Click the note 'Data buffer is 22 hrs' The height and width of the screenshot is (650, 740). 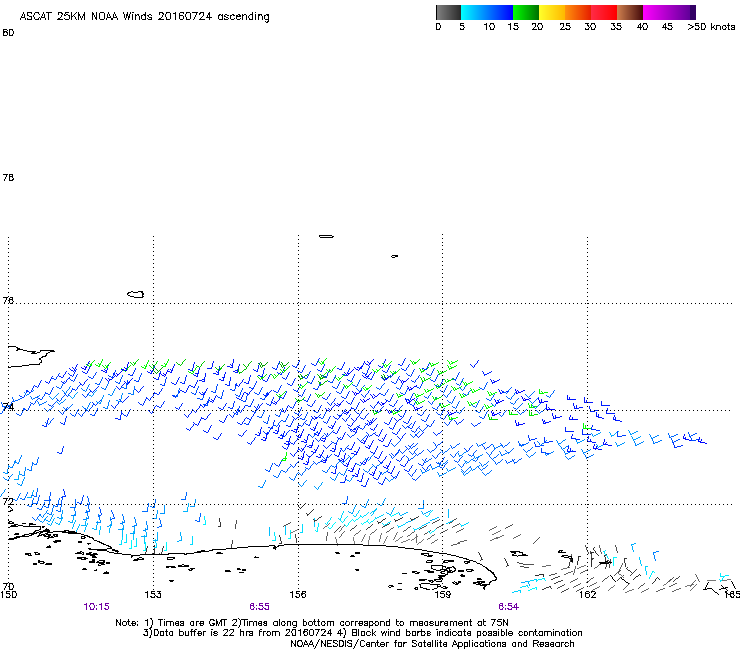210,633
